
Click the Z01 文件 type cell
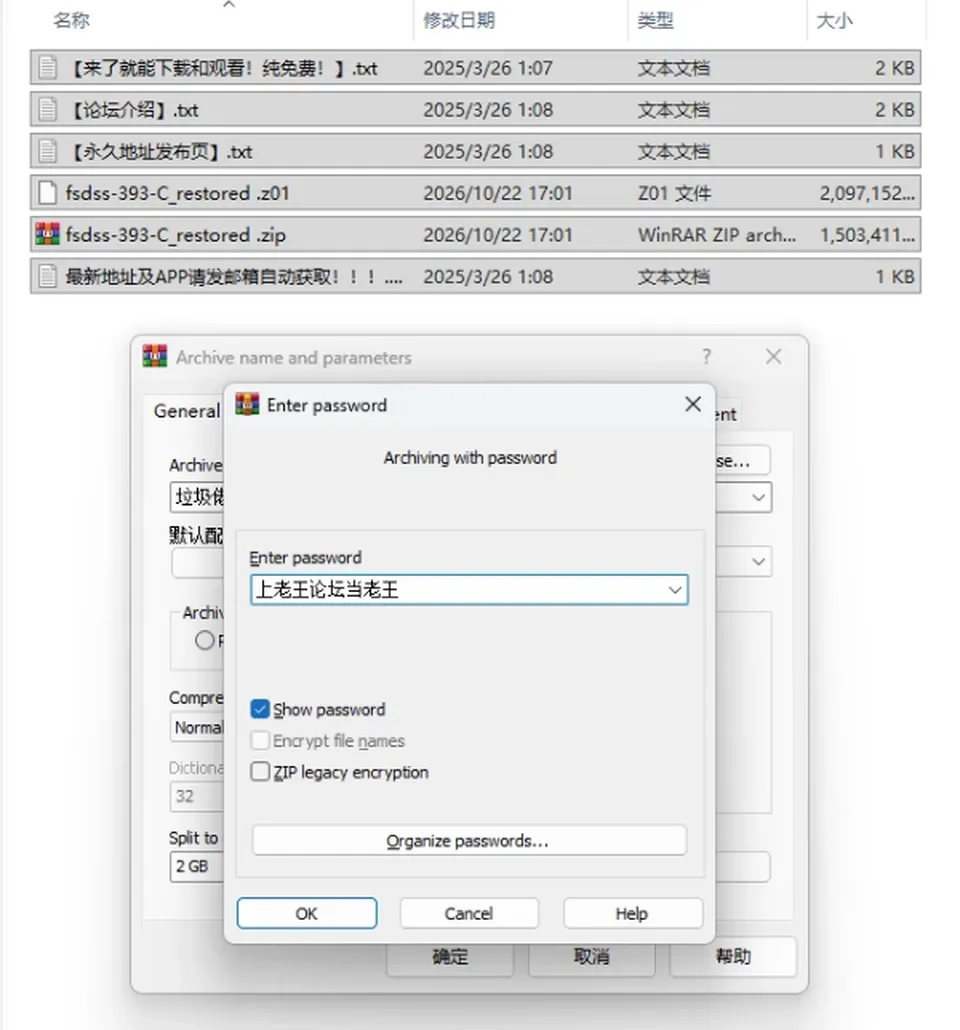pos(674,193)
